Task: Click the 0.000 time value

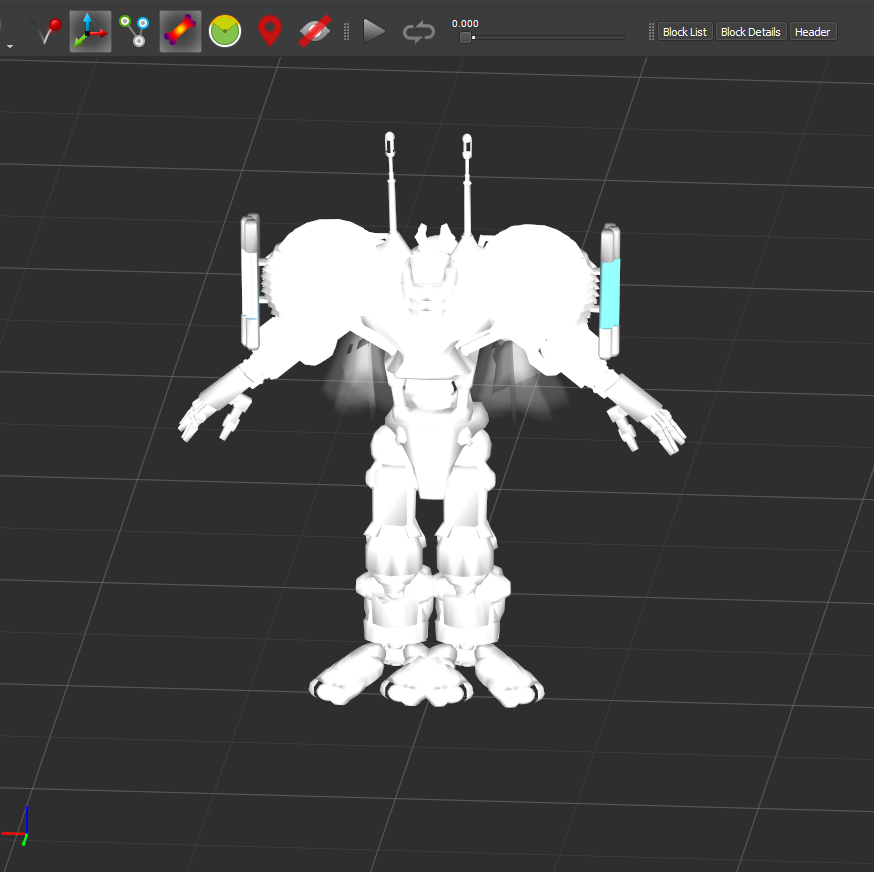Action: [465, 23]
